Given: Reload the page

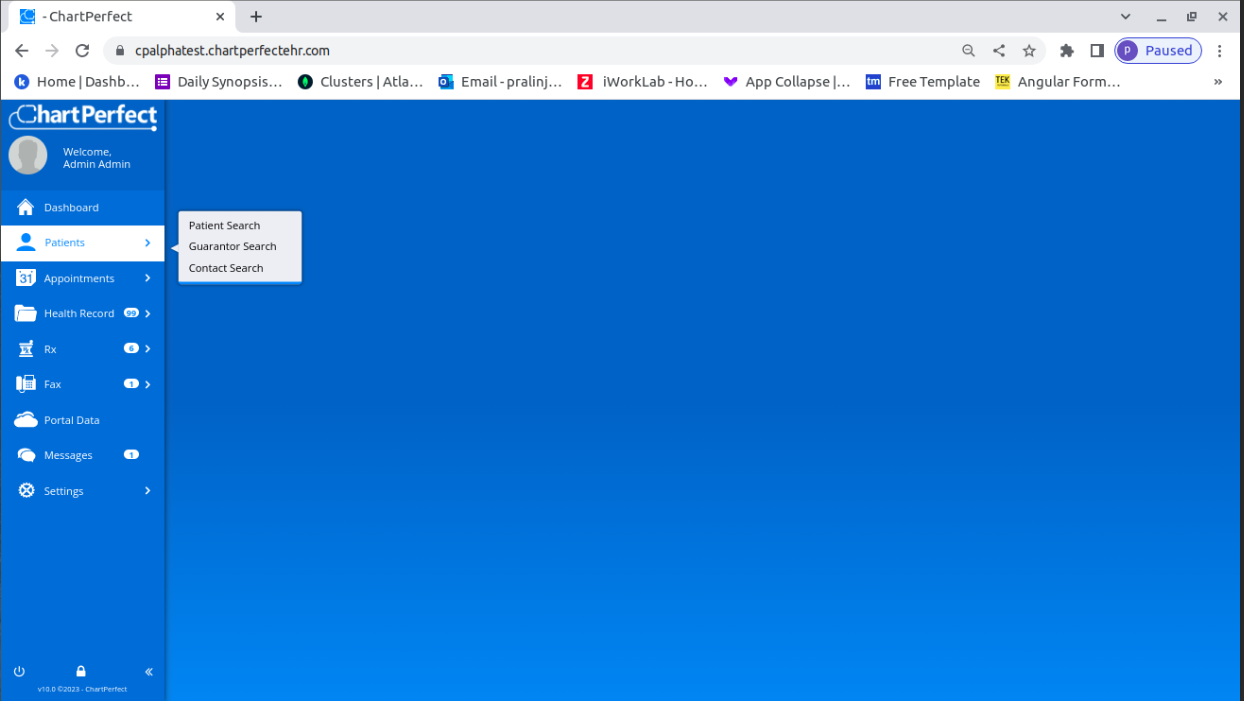Looking at the screenshot, I should tap(82, 50).
